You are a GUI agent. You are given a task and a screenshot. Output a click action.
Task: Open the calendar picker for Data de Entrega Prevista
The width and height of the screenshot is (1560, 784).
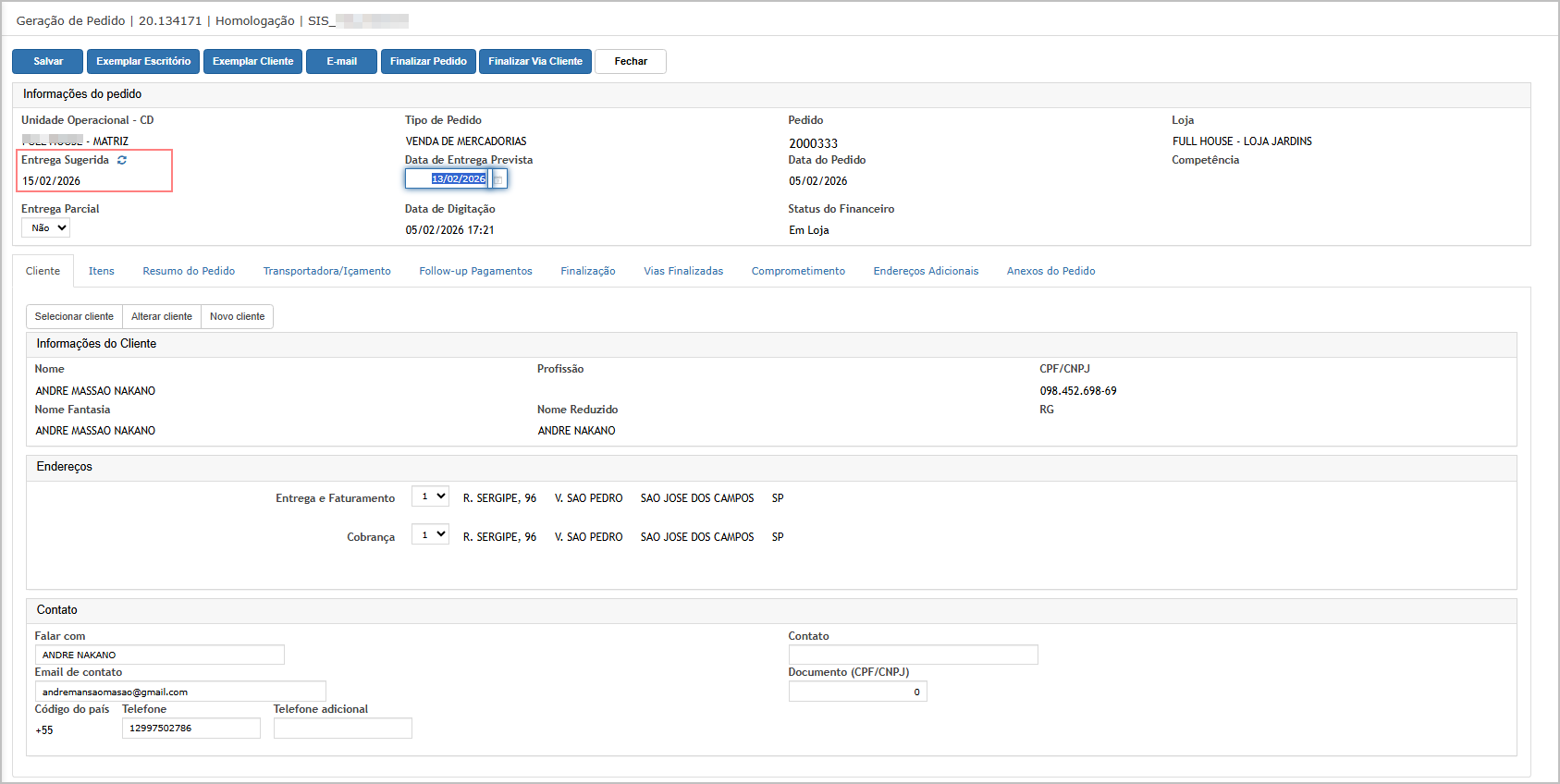[498, 179]
